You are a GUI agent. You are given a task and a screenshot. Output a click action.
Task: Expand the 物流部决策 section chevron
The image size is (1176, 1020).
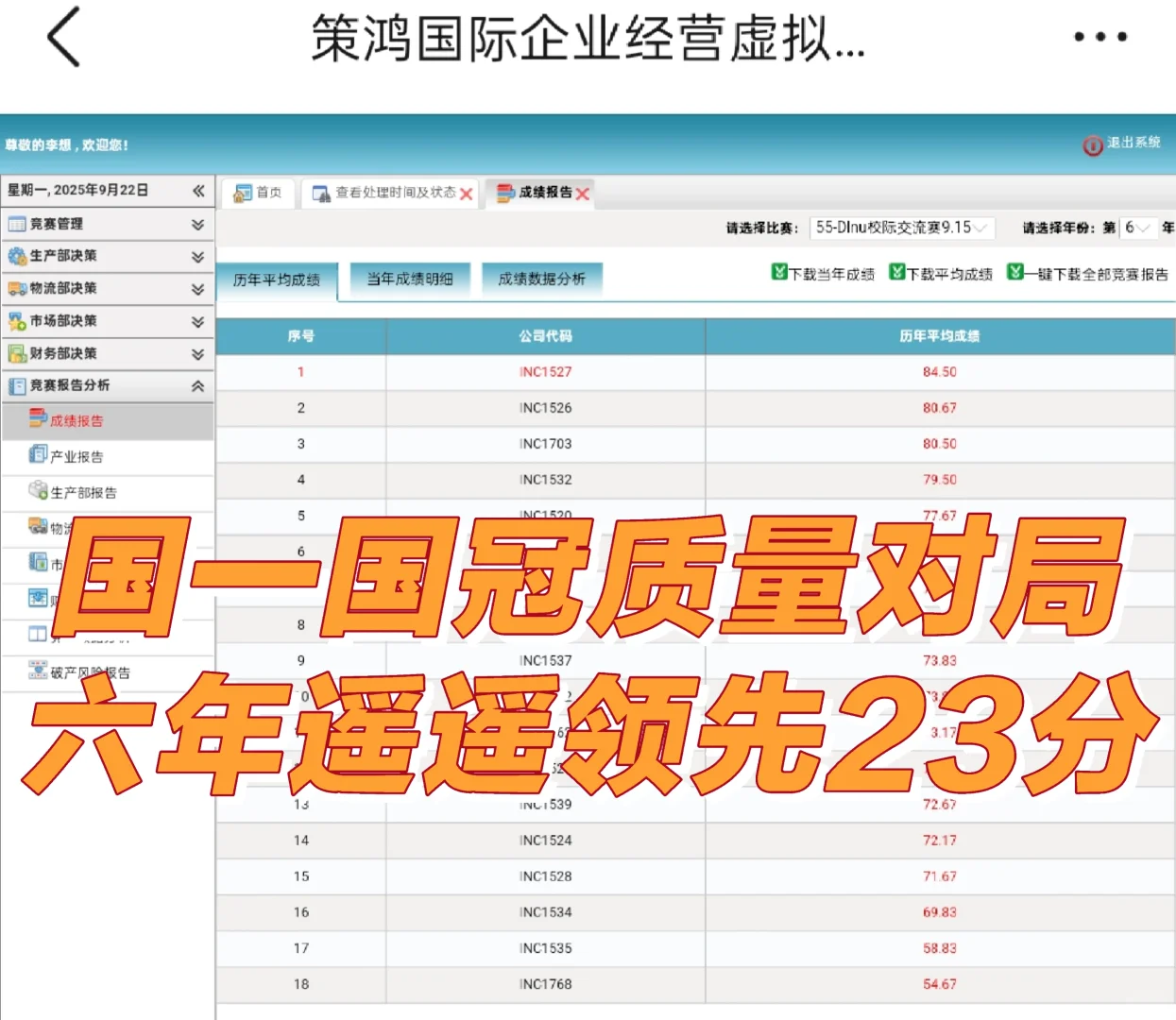click(x=197, y=289)
